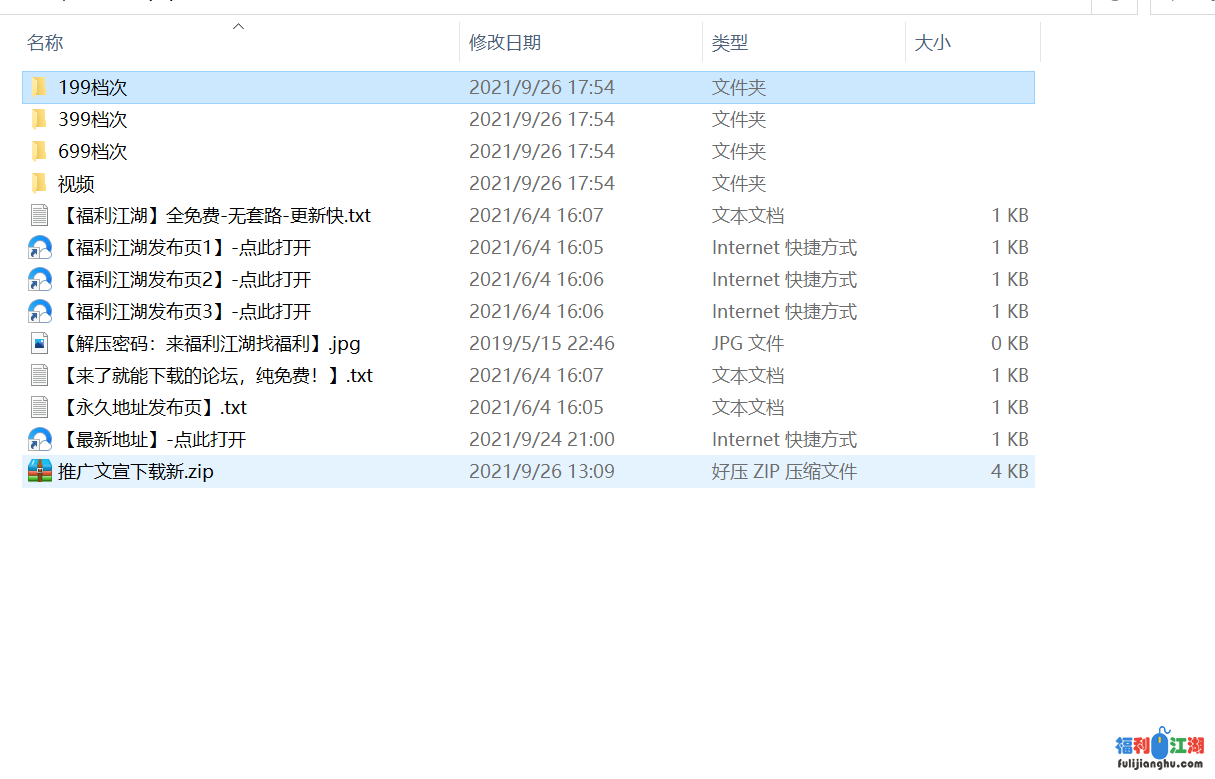This screenshot has height=779, width=1215.
Task: Select the 推广文宣下载新.zip archive icon
Action: coord(39,471)
